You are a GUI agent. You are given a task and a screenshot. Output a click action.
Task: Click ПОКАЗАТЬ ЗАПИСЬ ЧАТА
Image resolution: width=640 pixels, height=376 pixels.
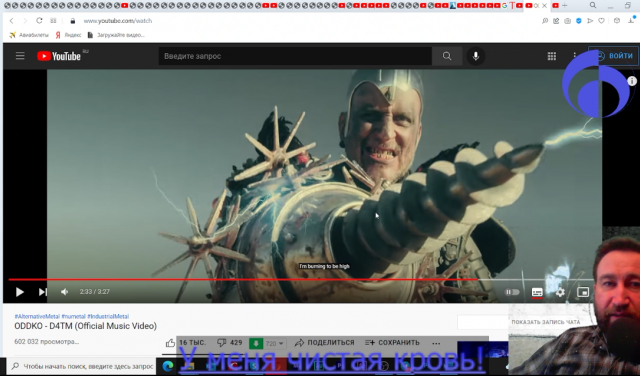545,322
